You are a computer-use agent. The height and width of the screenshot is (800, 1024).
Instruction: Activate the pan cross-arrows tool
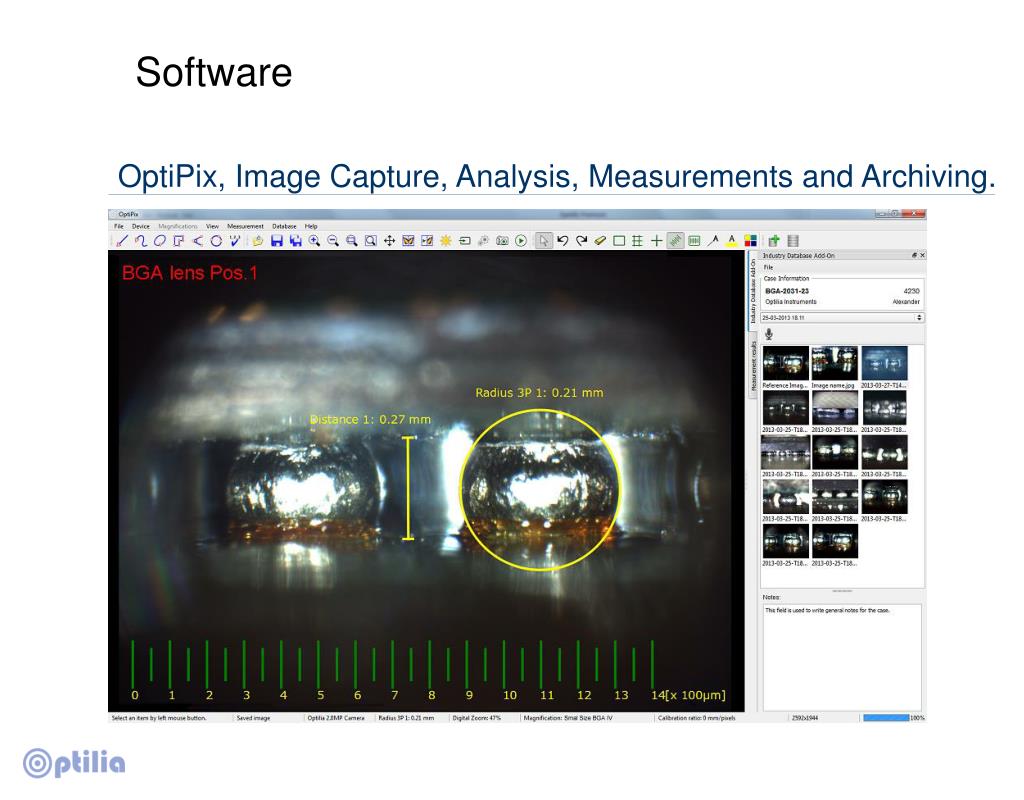[389, 241]
